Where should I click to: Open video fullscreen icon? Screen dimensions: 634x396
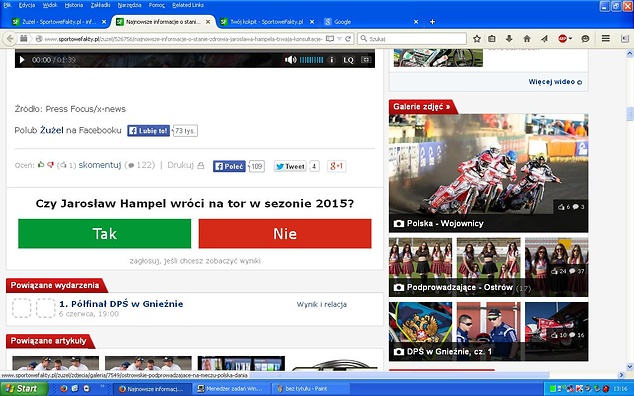(366, 60)
